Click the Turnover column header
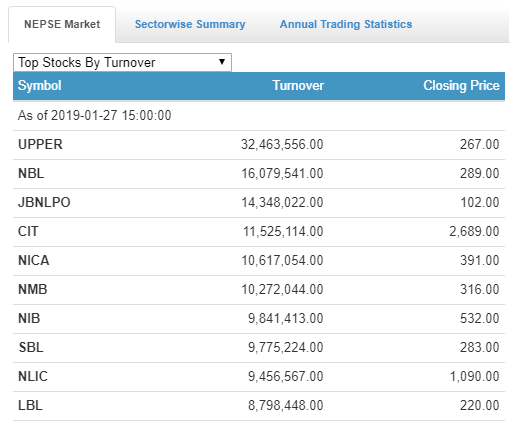The image size is (513, 425). [298, 85]
